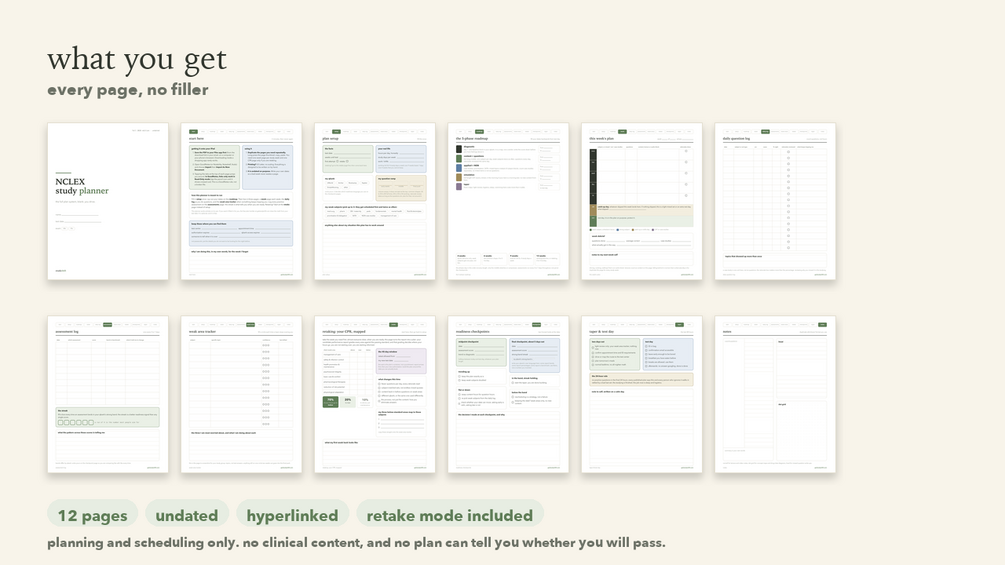Click the 'planning and scheduling only' disclaimer text
Screen dimensions: 1005x565
point(356,543)
